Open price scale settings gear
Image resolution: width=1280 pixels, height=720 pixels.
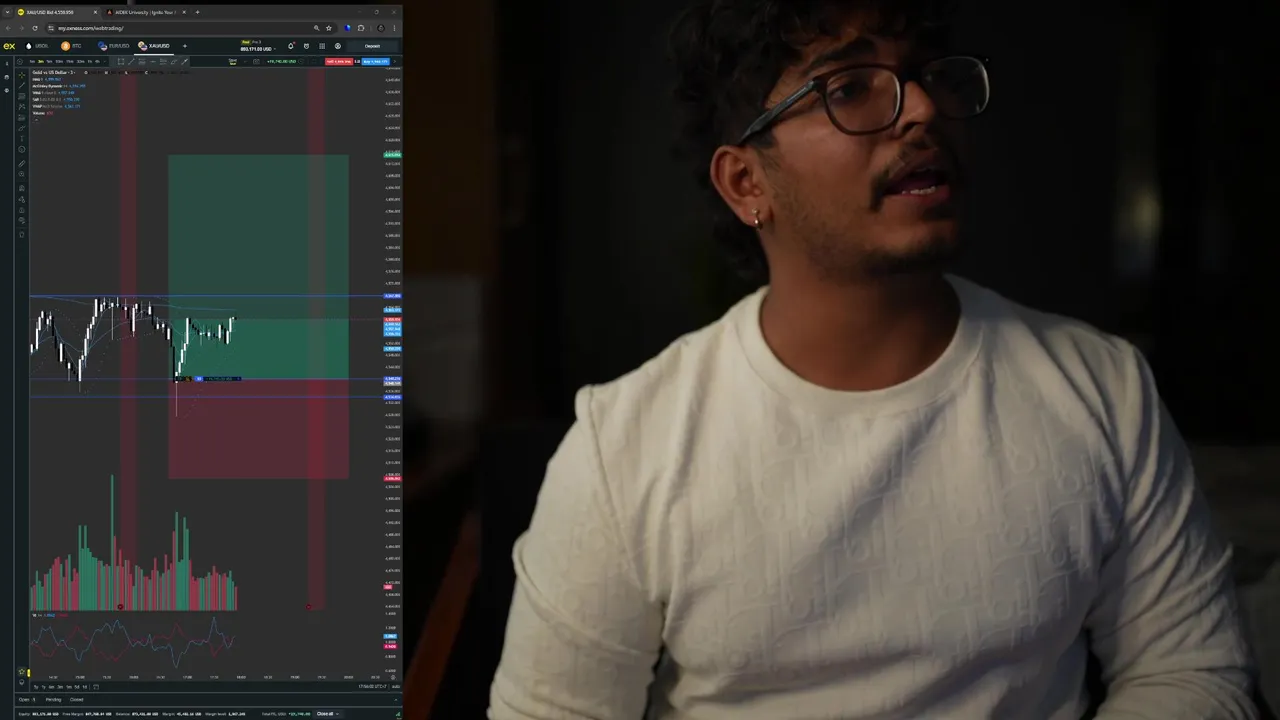coord(393,677)
